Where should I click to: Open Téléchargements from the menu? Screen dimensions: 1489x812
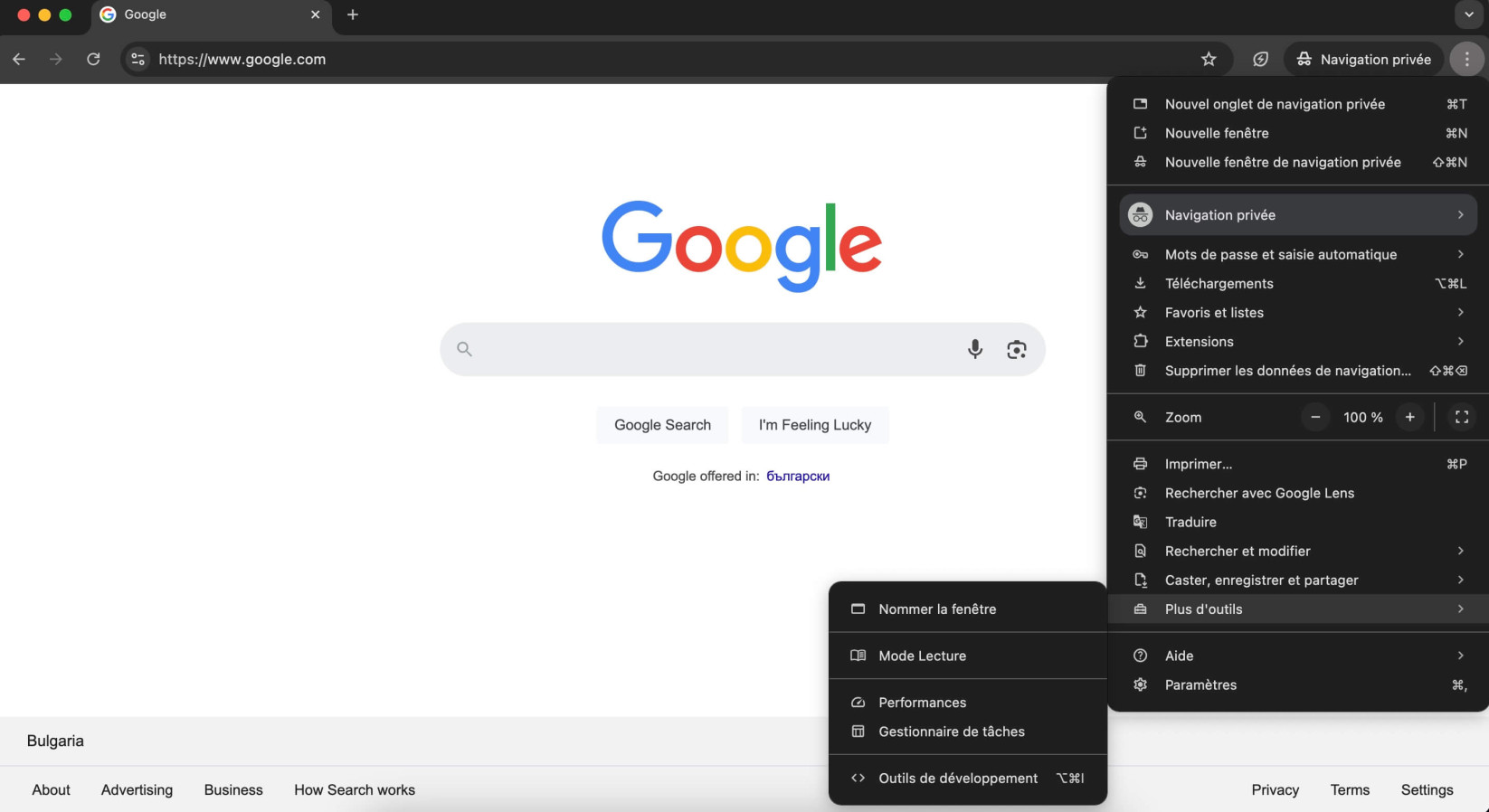(x=1298, y=283)
